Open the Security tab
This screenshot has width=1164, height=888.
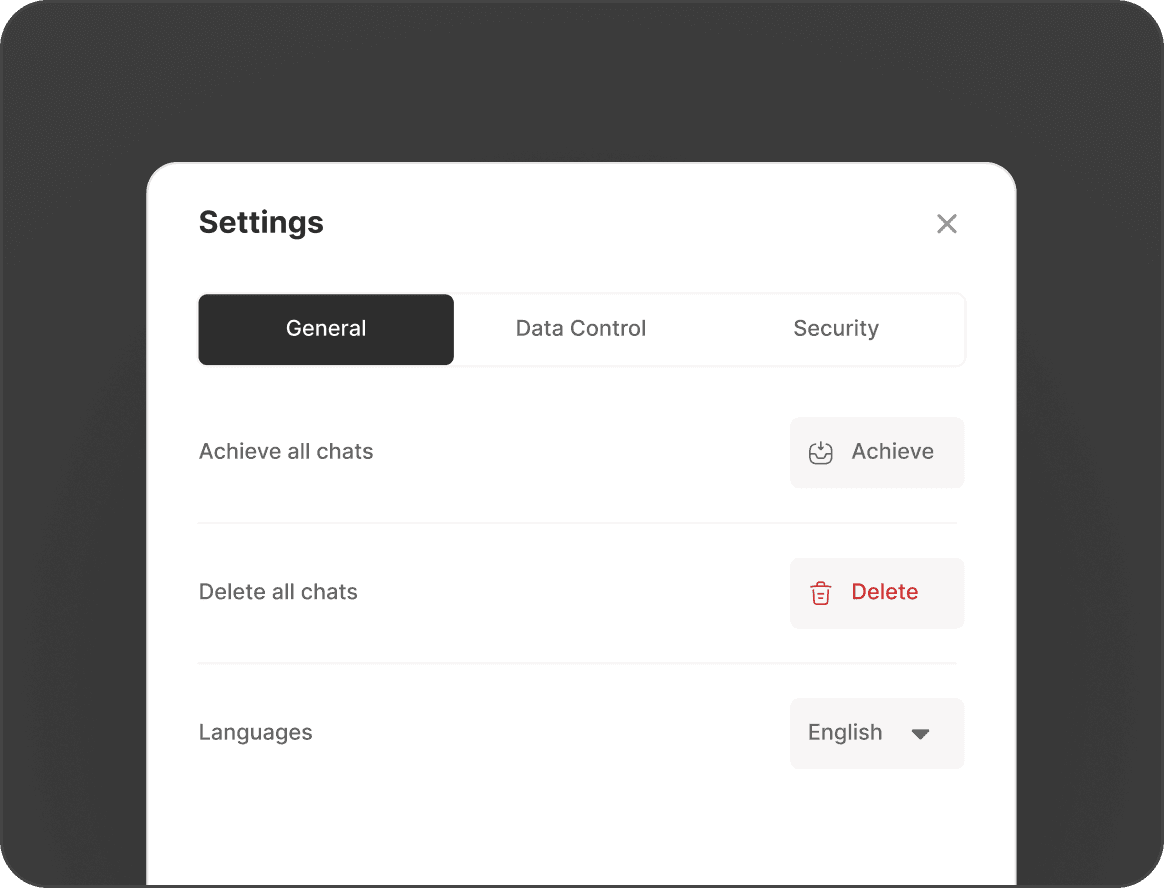click(836, 329)
